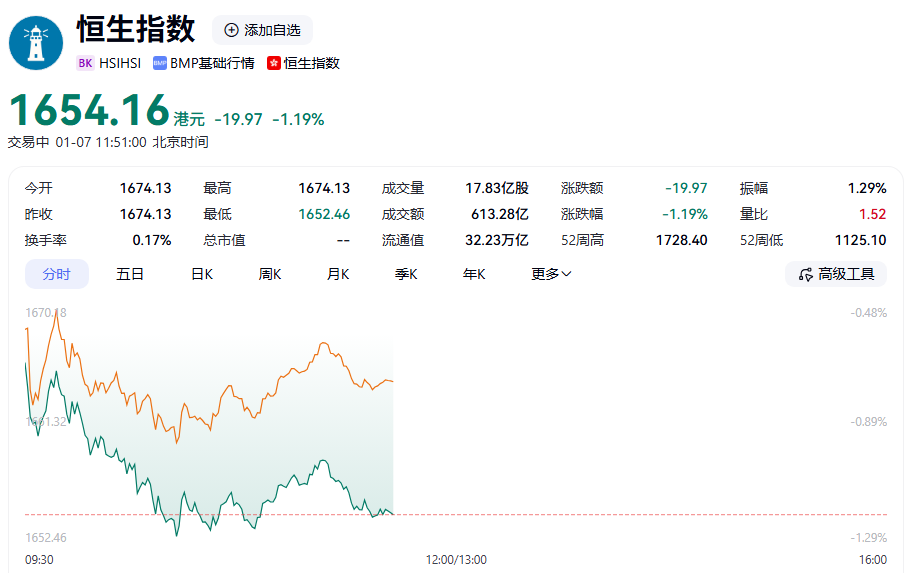Add 恒生指数 to watchlist
The image size is (914, 573).
pyautogui.click(x=263, y=30)
